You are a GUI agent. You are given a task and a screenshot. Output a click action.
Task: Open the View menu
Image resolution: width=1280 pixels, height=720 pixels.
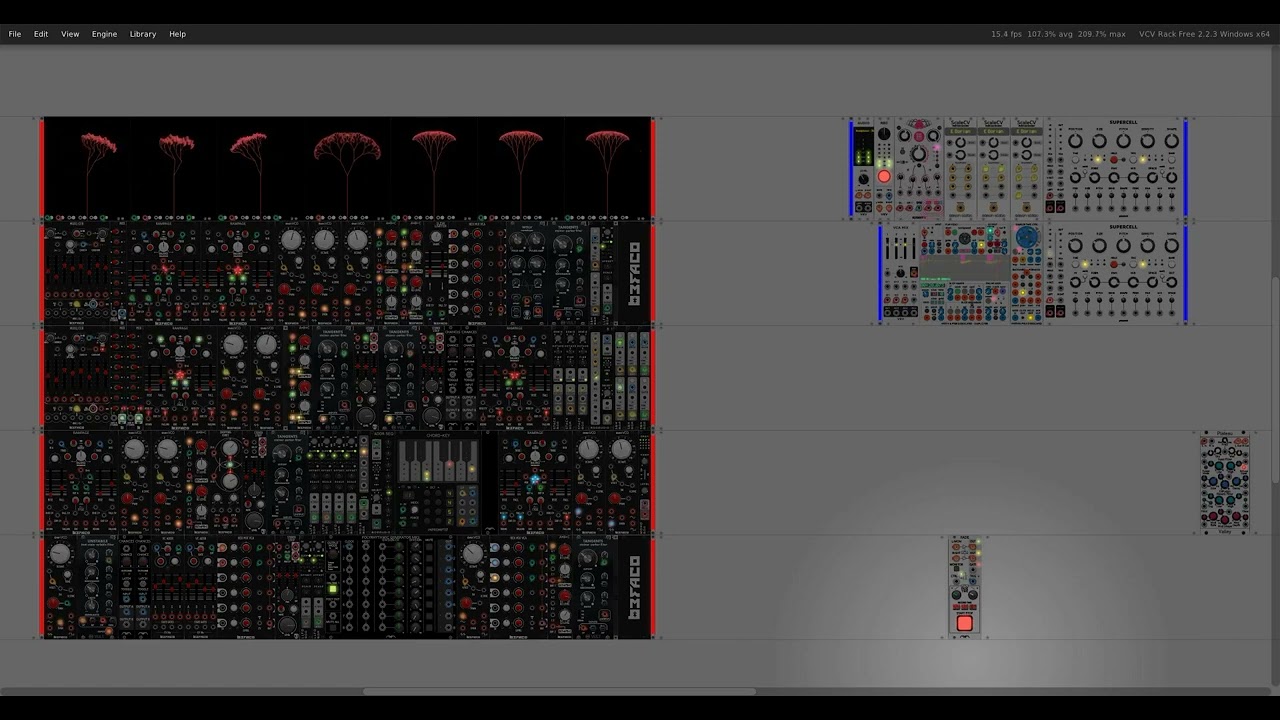(70, 34)
